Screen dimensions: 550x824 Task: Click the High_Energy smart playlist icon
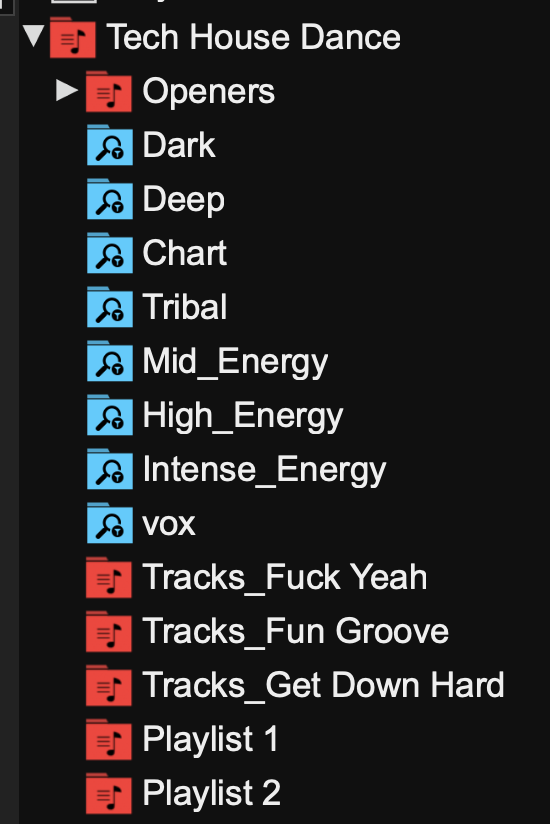point(110,416)
